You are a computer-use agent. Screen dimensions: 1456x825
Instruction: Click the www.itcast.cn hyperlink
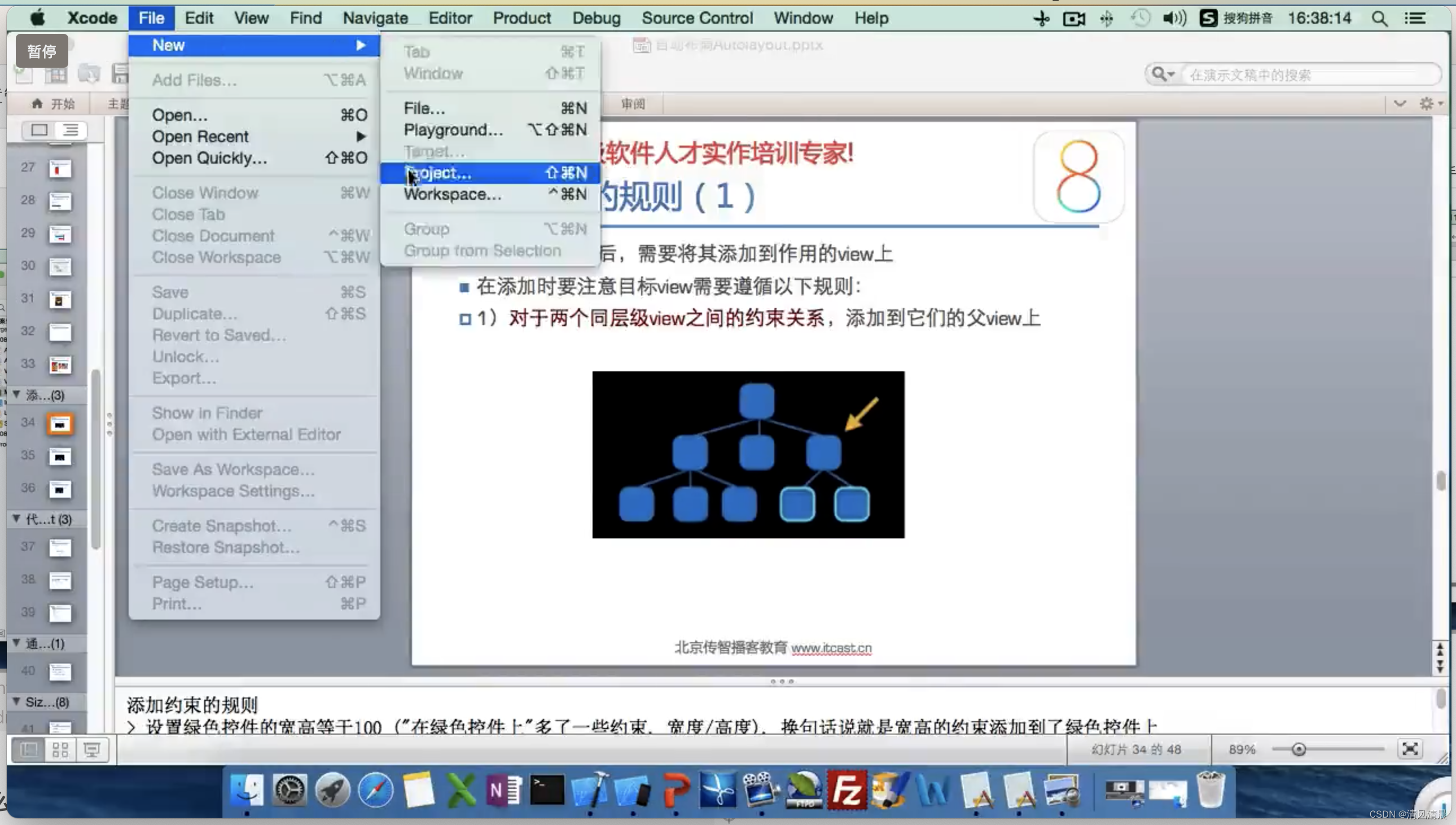pos(832,647)
